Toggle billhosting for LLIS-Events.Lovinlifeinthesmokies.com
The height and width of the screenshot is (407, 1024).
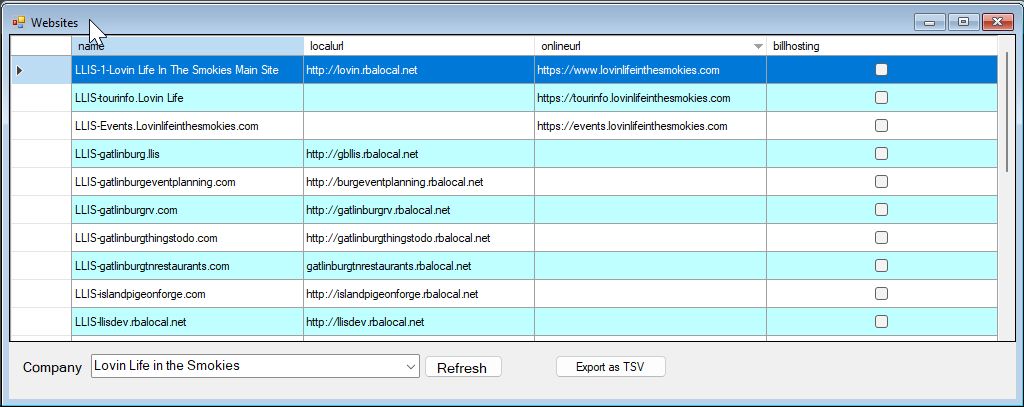tap(881, 125)
